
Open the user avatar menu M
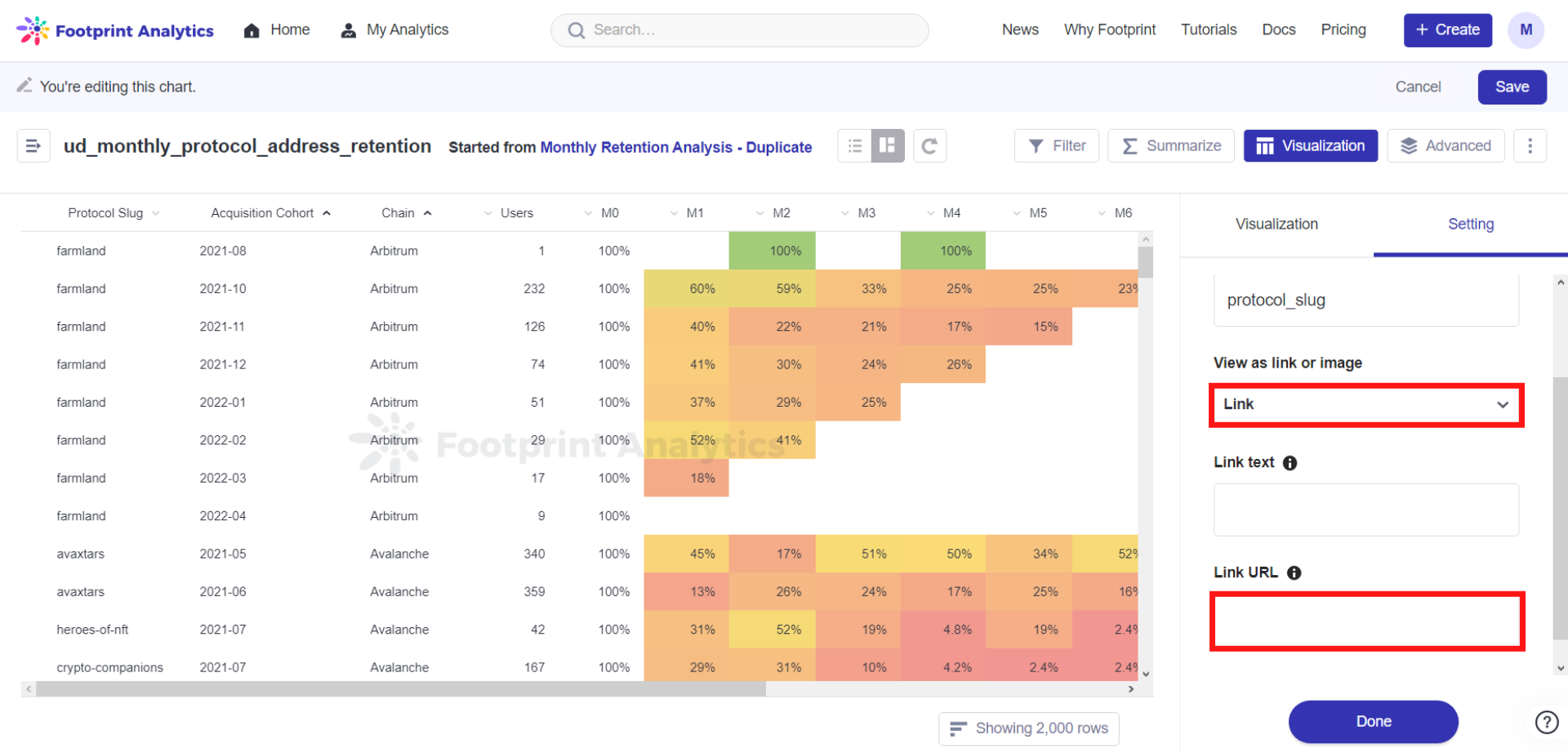point(1526,30)
